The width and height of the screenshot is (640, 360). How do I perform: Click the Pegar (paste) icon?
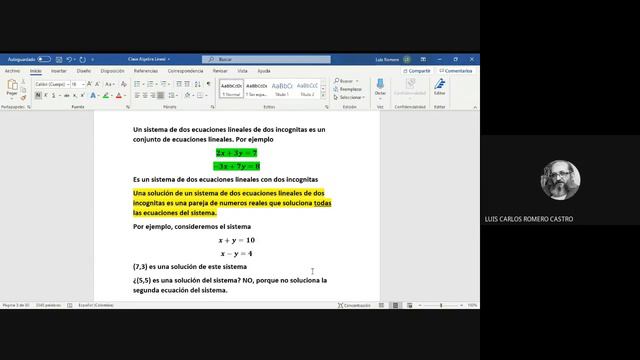click(12, 85)
